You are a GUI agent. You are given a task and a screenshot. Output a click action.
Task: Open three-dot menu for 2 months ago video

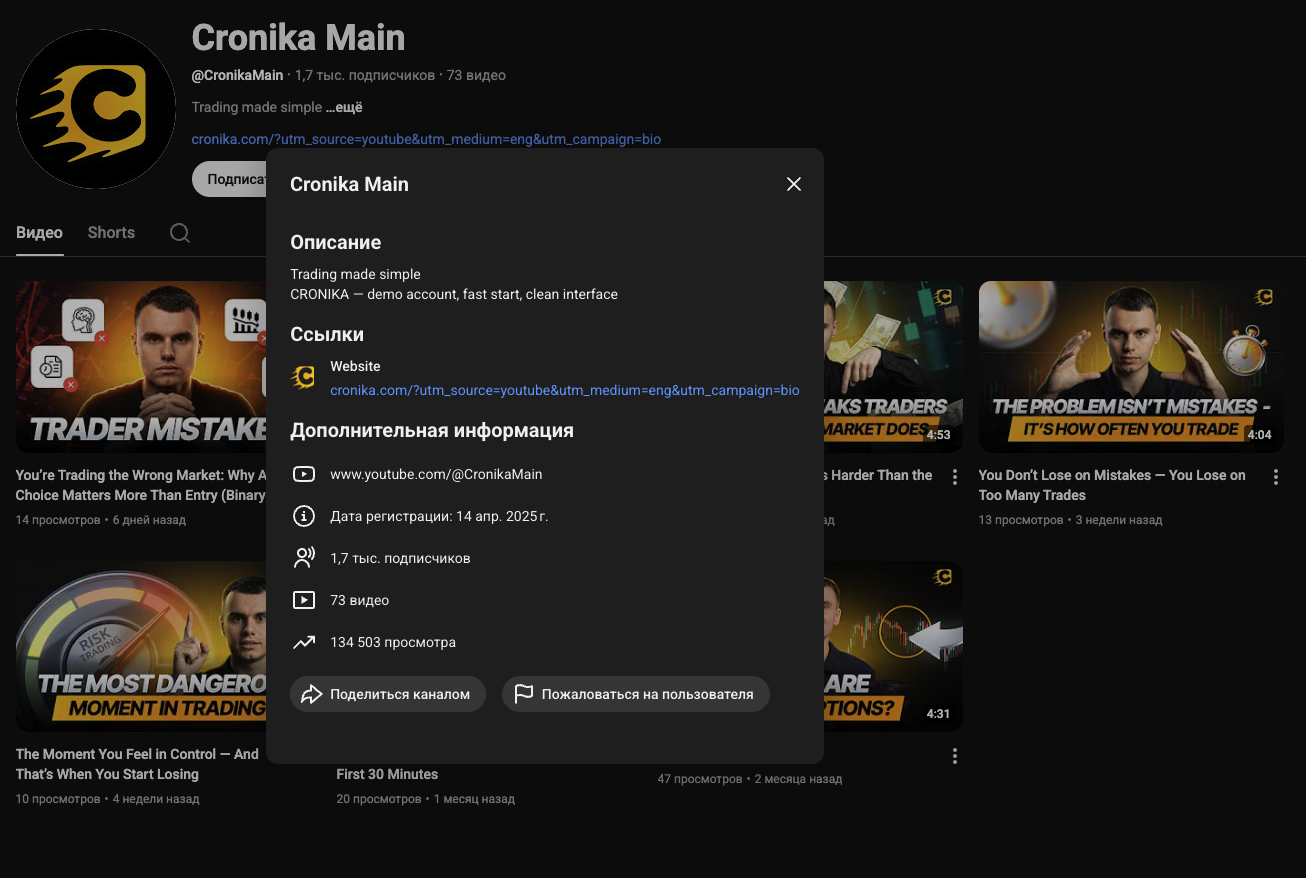(955, 756)
